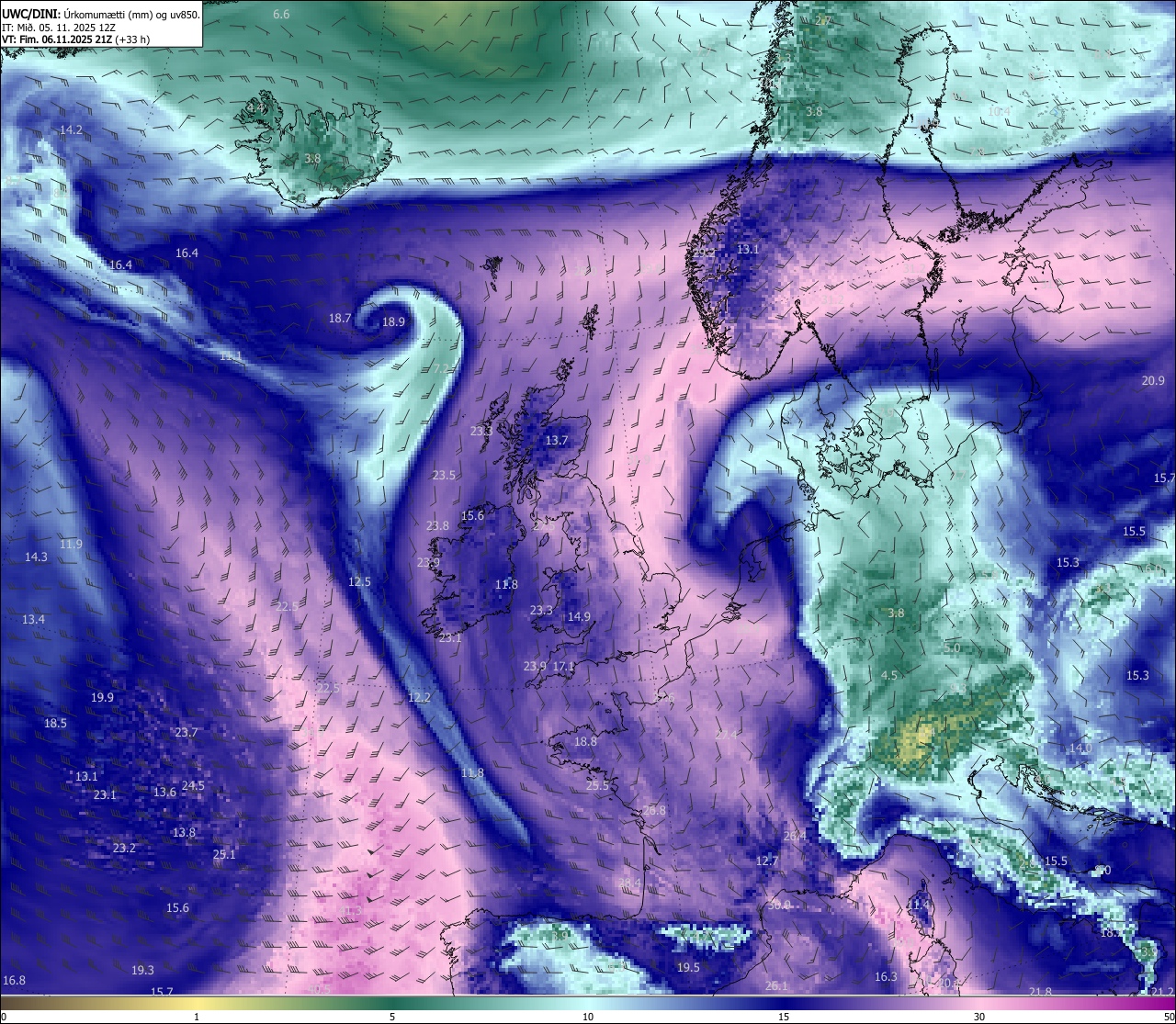The image size is (1176, 1024).
Task: Click the 'UWC/DINI: Úrkomumætti (mm) og uv850.' title
Action: [x=101, y=14]
